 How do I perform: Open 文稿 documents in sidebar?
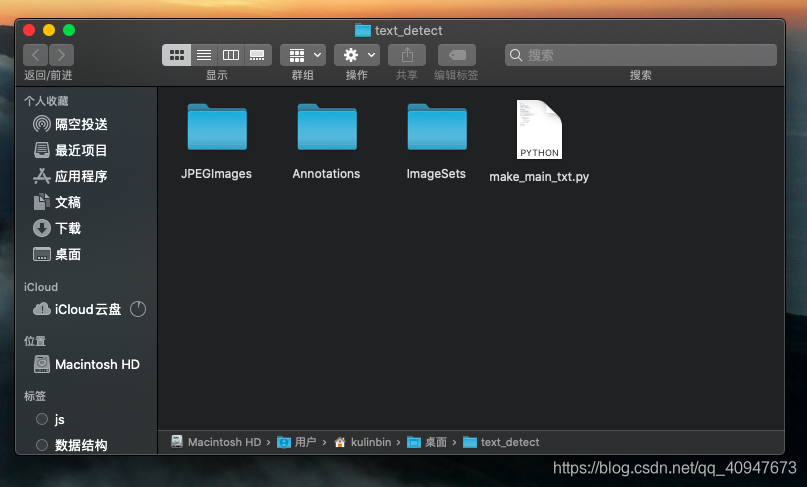tap(57, 202)
